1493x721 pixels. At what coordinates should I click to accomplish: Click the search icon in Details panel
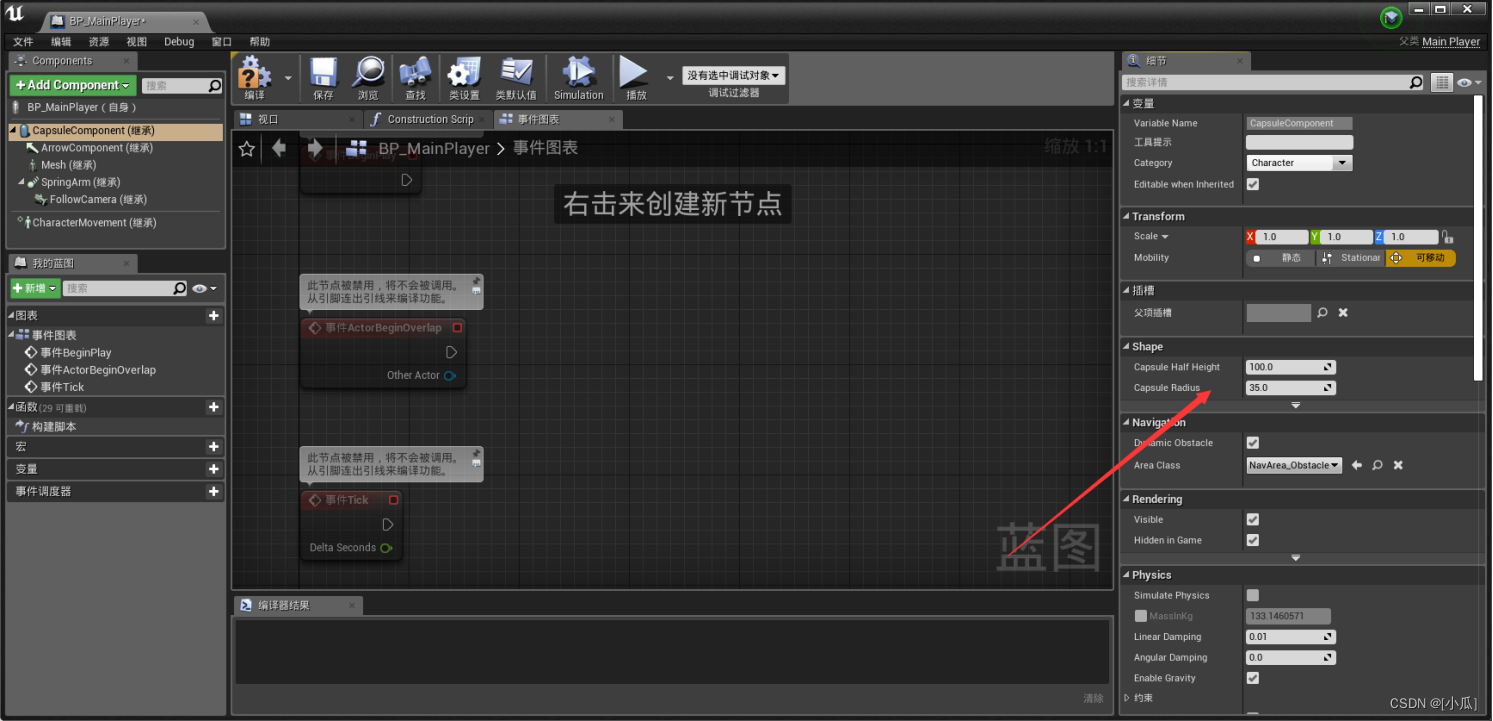point(1415,82)
